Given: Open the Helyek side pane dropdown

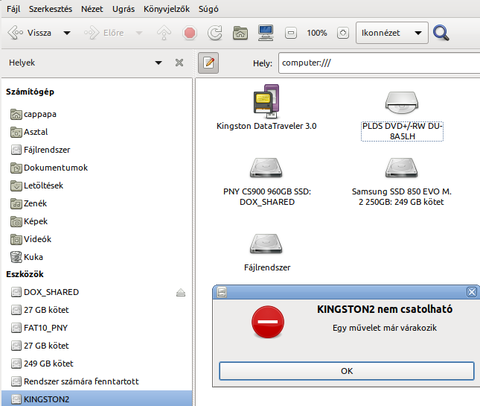Looking at the screenshot, I should 158,63.
